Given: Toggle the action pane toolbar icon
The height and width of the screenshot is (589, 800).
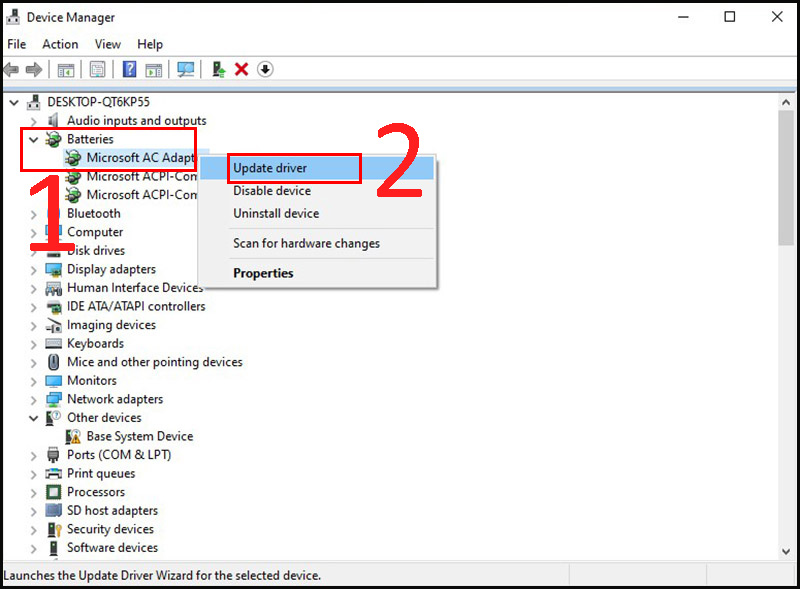Looking at the screenshot, I should point(154,69).
